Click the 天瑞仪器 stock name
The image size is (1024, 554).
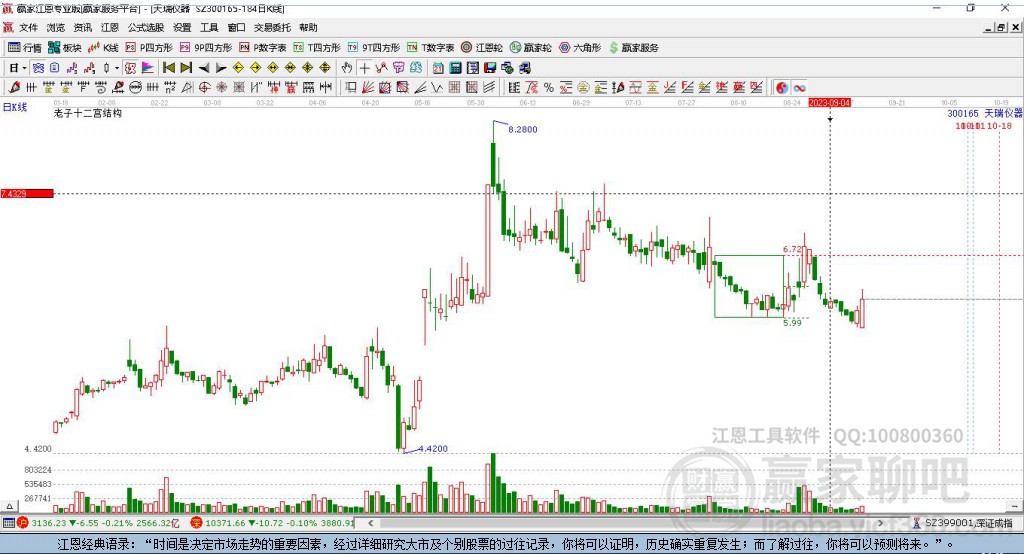pyautogui.click(x=1003, y=114)
